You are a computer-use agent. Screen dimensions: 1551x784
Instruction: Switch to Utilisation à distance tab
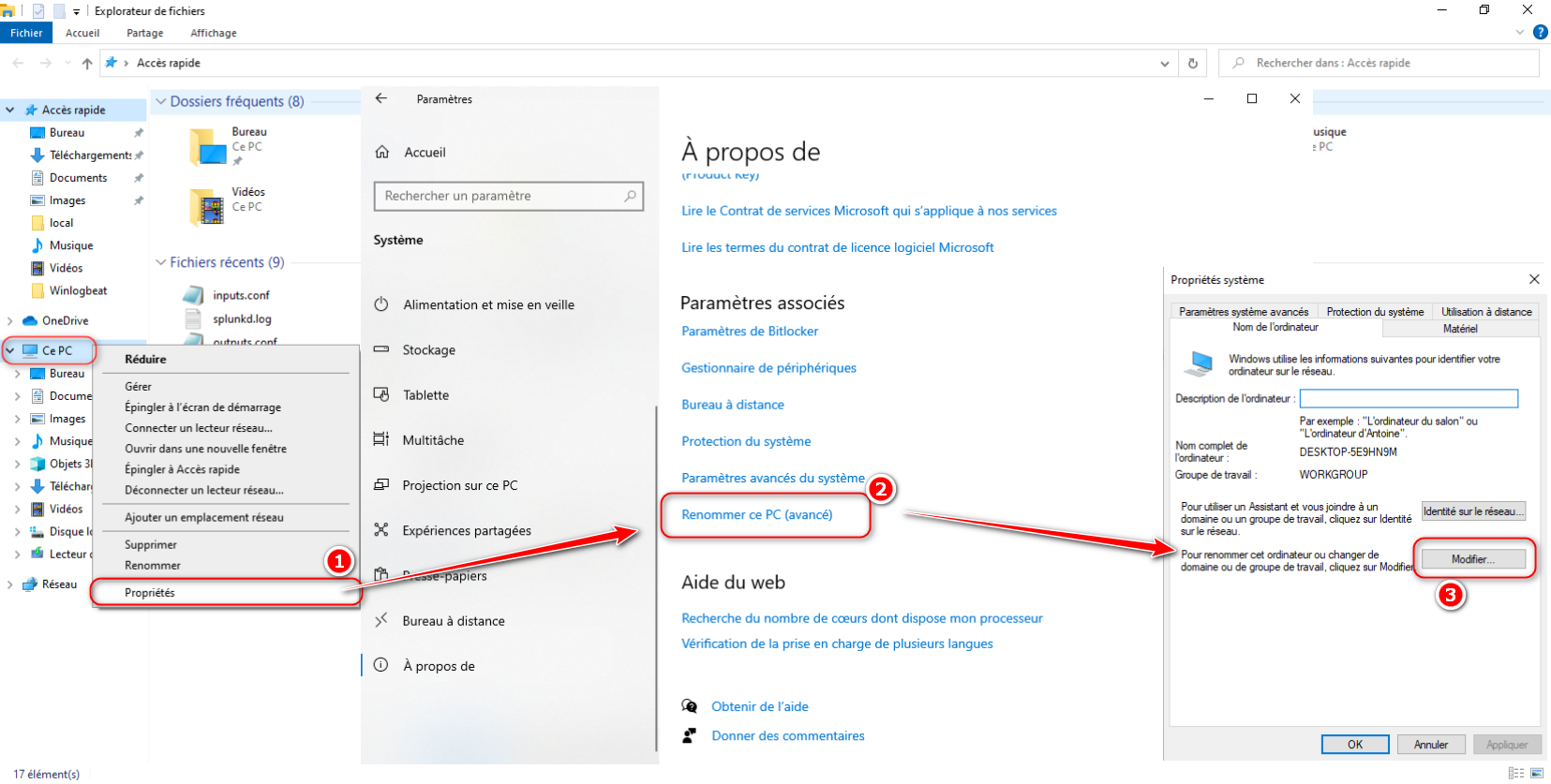click(1486, 312)
